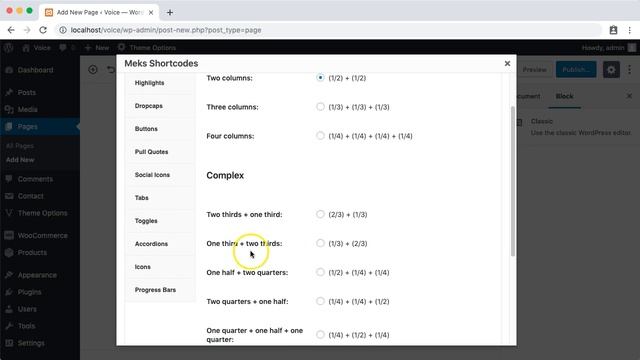640x360 pixels.
Task: Select the Three columns radio option
Action: tap(320, 107)
